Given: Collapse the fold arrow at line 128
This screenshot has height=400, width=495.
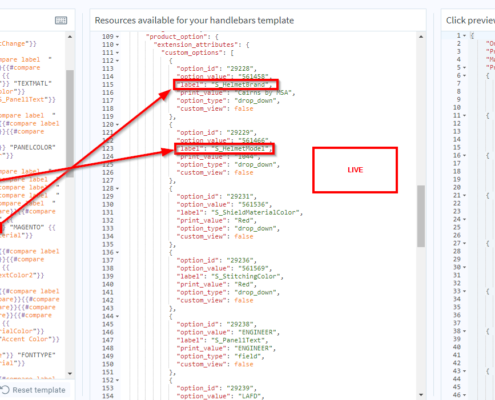Looking at the screenshot, I should pos(117,189).
